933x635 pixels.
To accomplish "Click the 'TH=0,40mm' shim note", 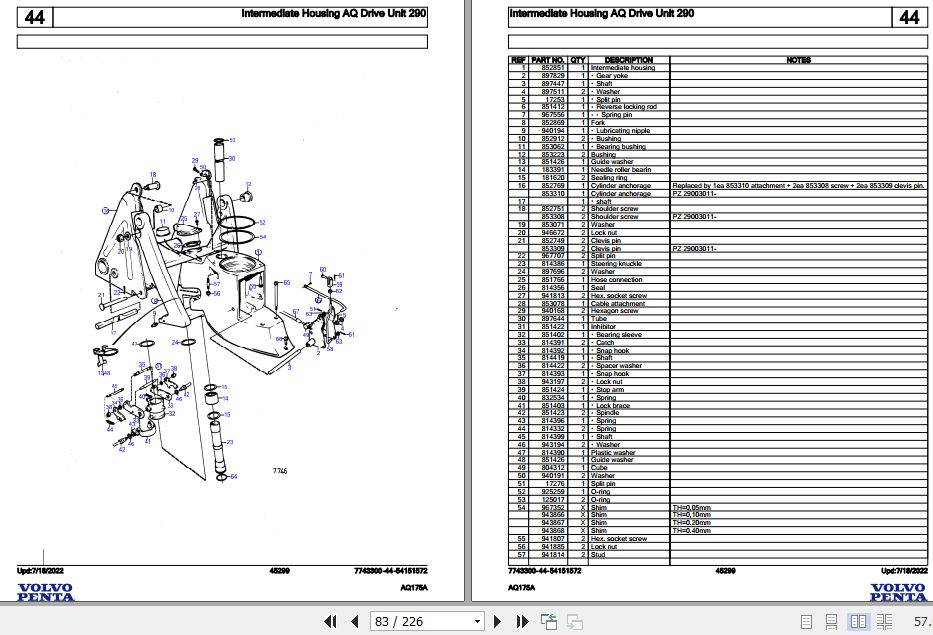I will click(691, 531).
